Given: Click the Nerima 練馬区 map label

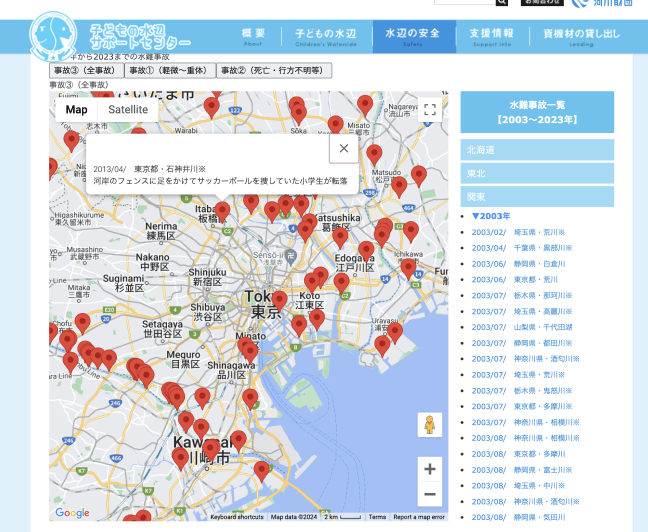Looking at the screenshot, I should pyautogui.click(x=161, y=231).
